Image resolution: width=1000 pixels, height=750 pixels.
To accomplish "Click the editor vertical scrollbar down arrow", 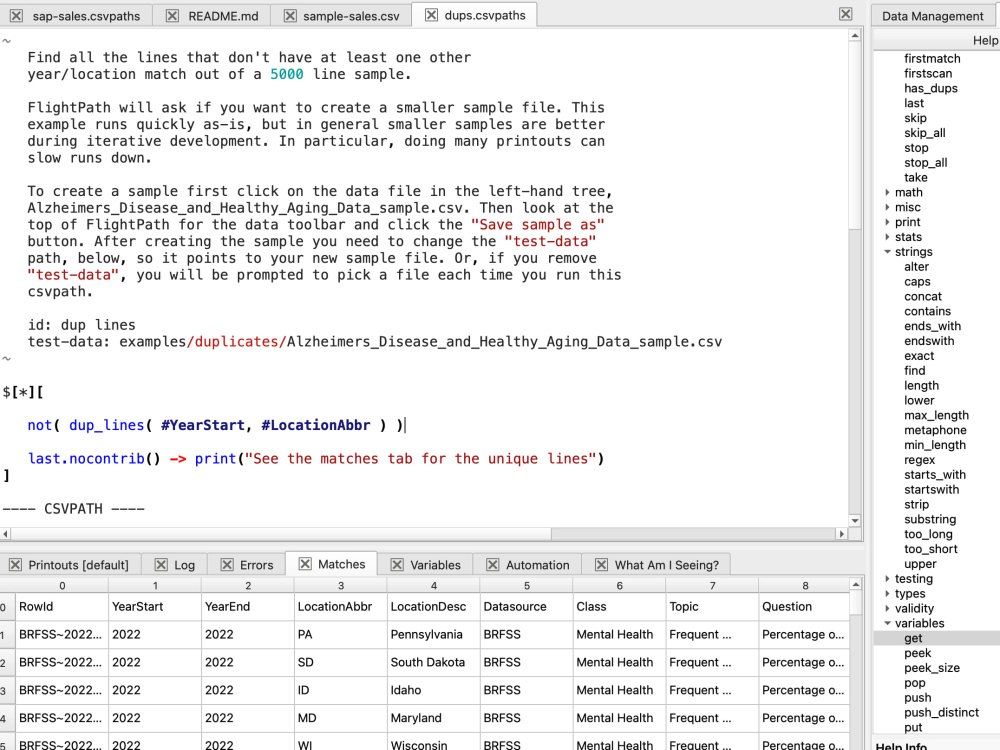I will pos(855,520).
